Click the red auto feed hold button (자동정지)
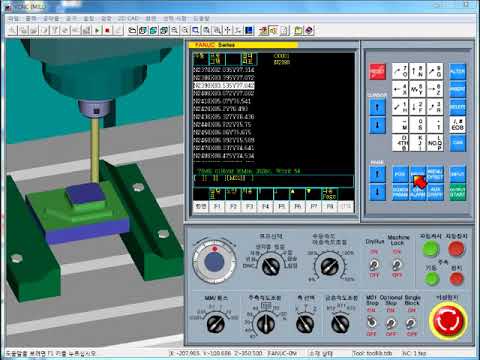The image size is (480, 360). (x=456, y=249)
